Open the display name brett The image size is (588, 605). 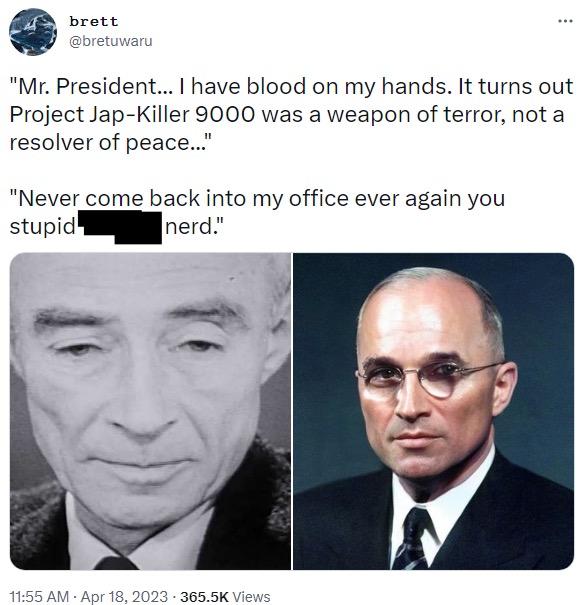[93, 22]
